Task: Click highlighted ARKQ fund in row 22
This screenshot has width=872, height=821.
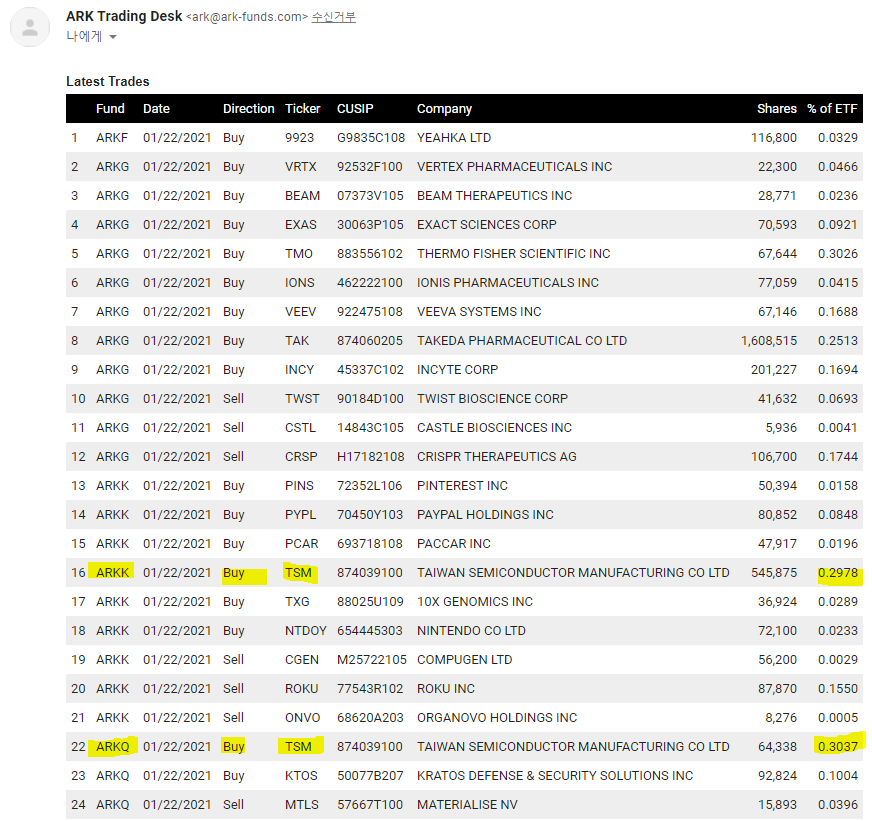Action: tap(113, 746)
